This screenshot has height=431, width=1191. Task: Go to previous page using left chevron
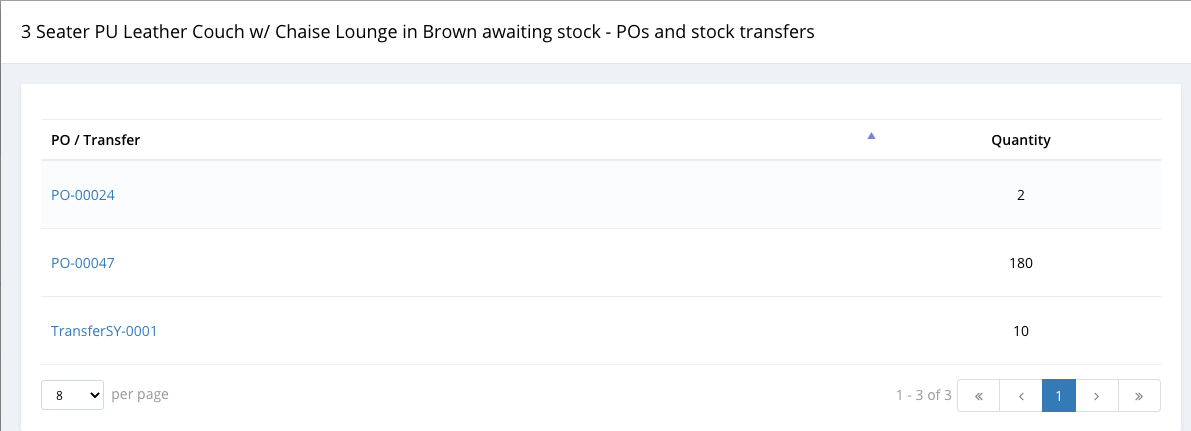pyautogui.click(x=1021, y=395)
